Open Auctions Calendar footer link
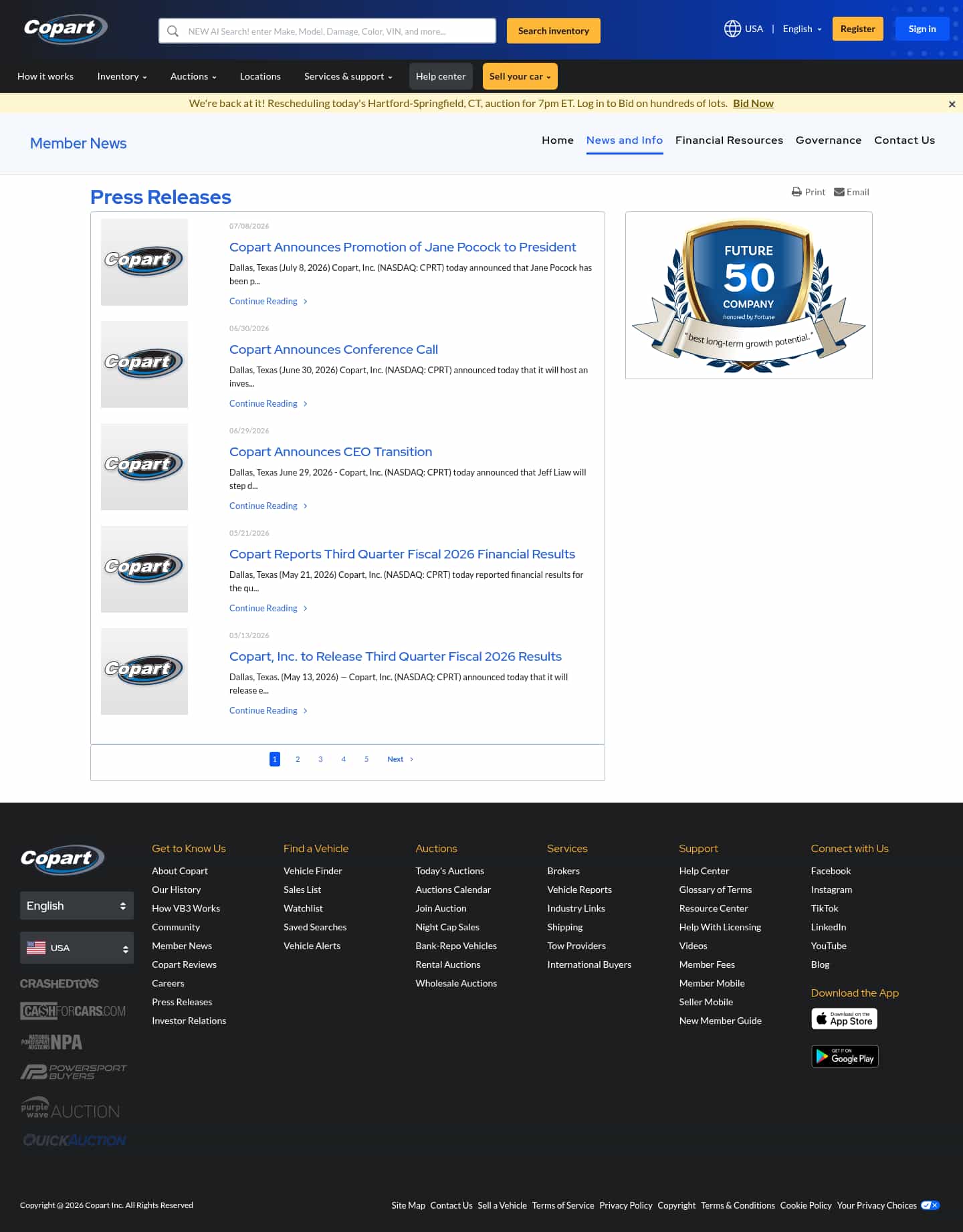 coord(453,890)
